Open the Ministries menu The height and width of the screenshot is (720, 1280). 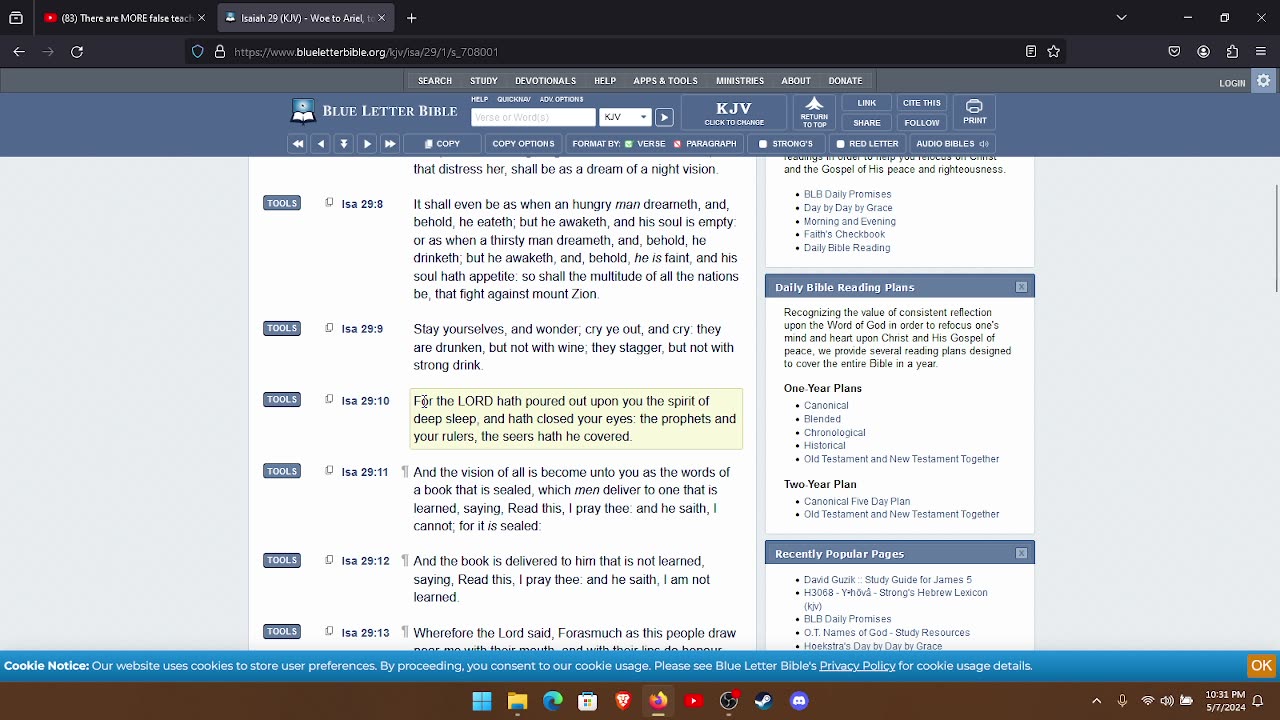click(x=740, y=81)
